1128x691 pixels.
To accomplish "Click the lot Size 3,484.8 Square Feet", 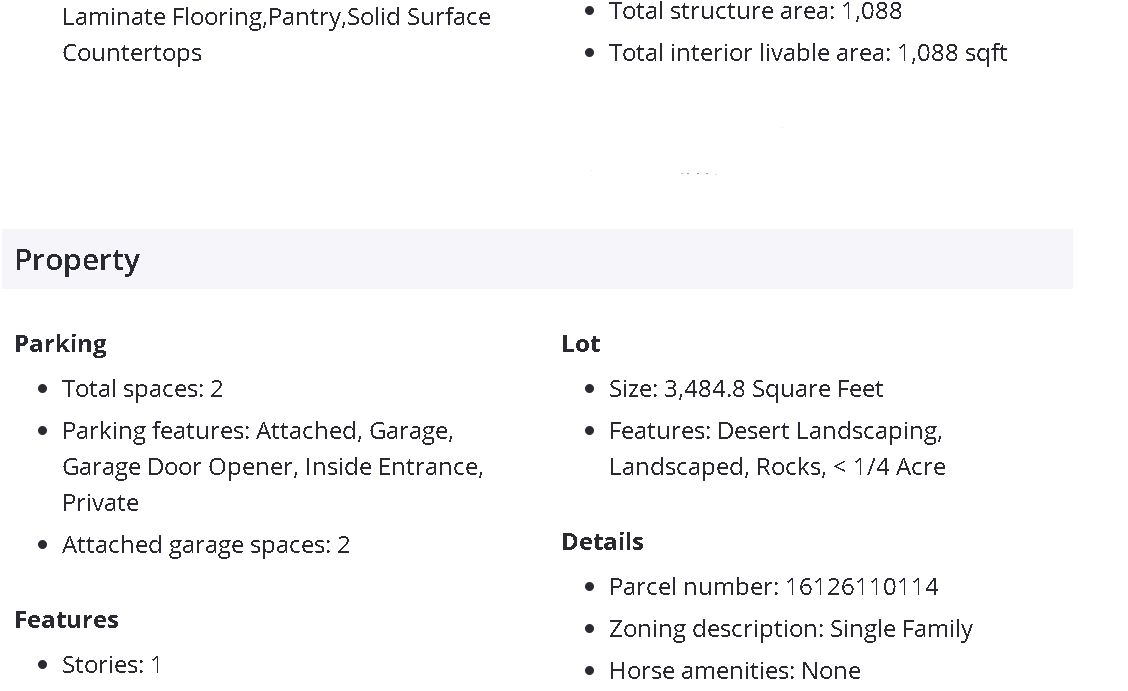I will [746, 389].
